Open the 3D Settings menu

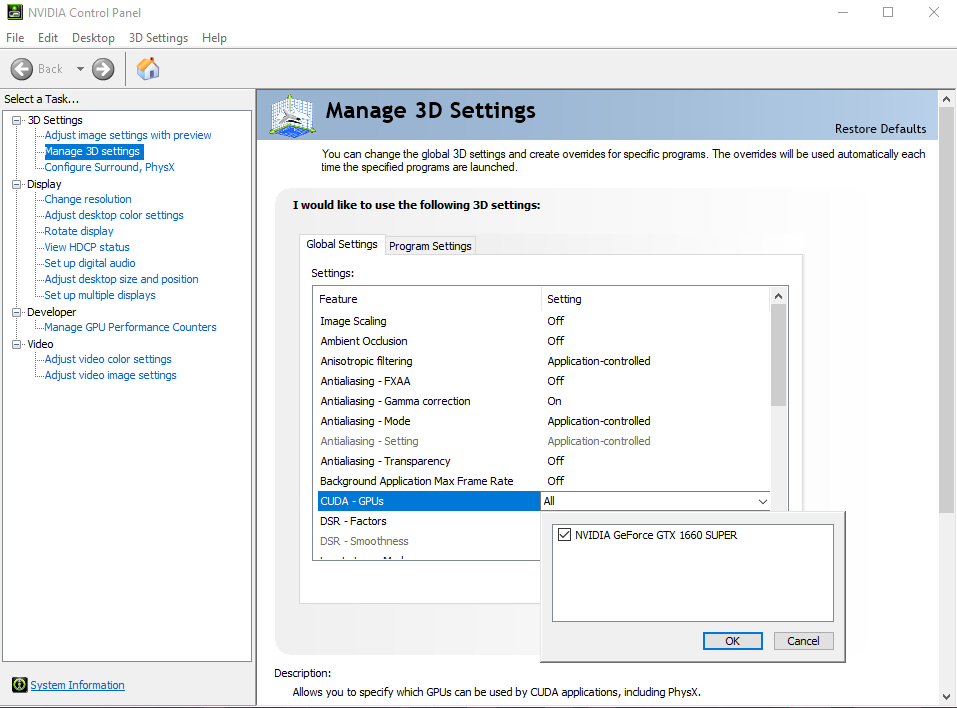point(158,38)
